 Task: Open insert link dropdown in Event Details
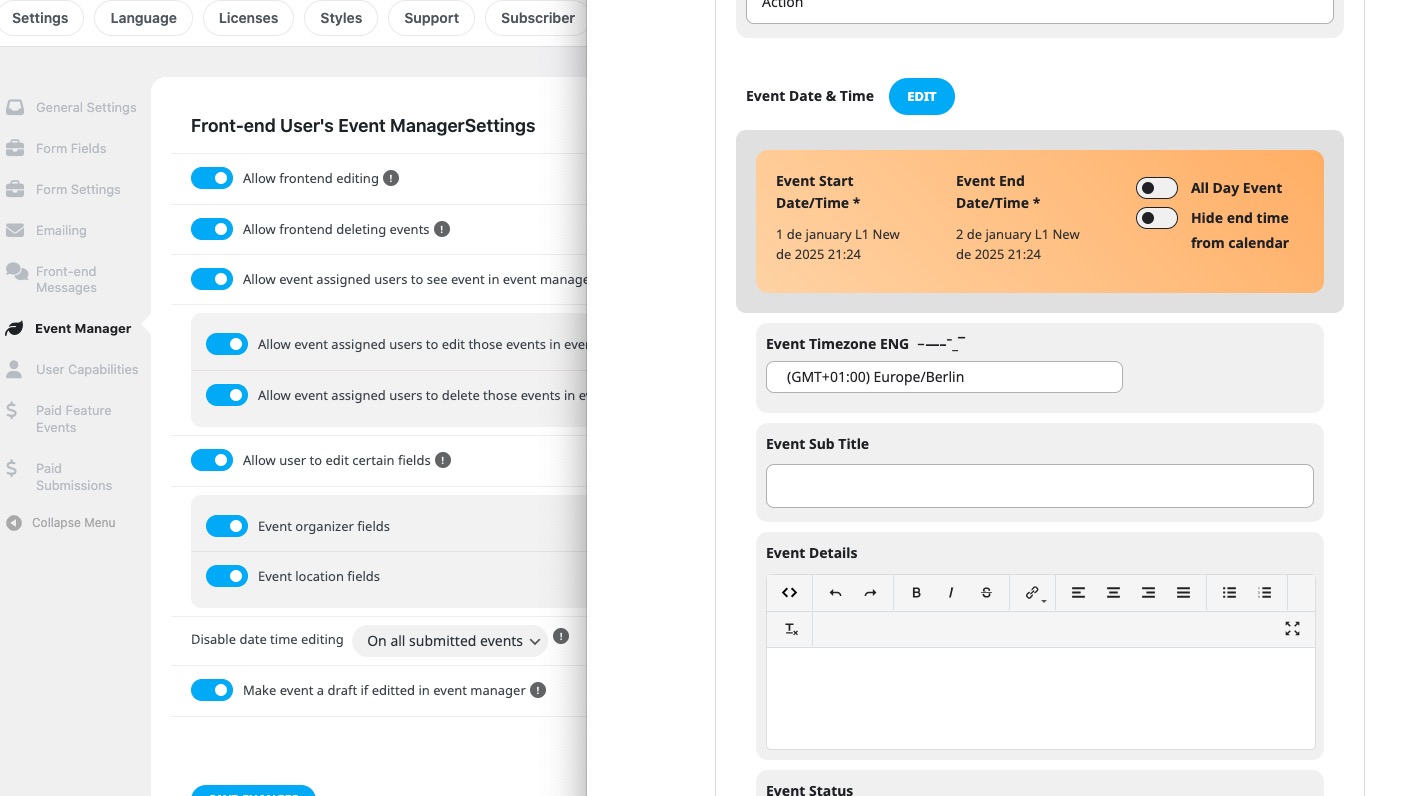click(1035, 593)
